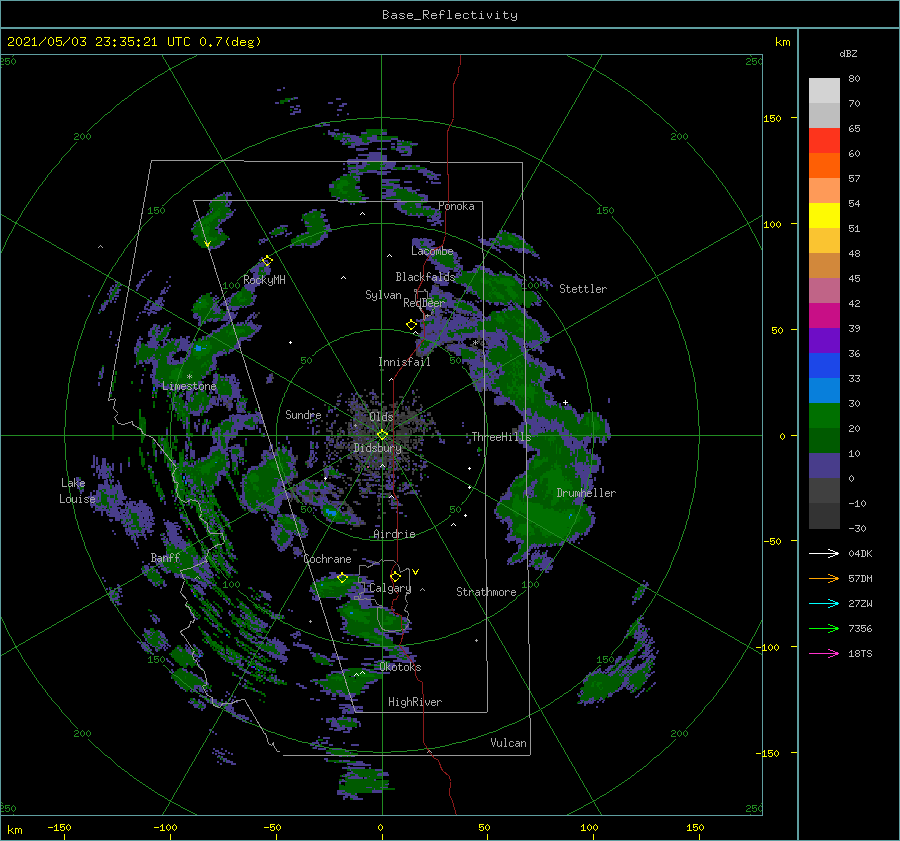Select the red 60-65 dBZ swatch

[824, 141]
